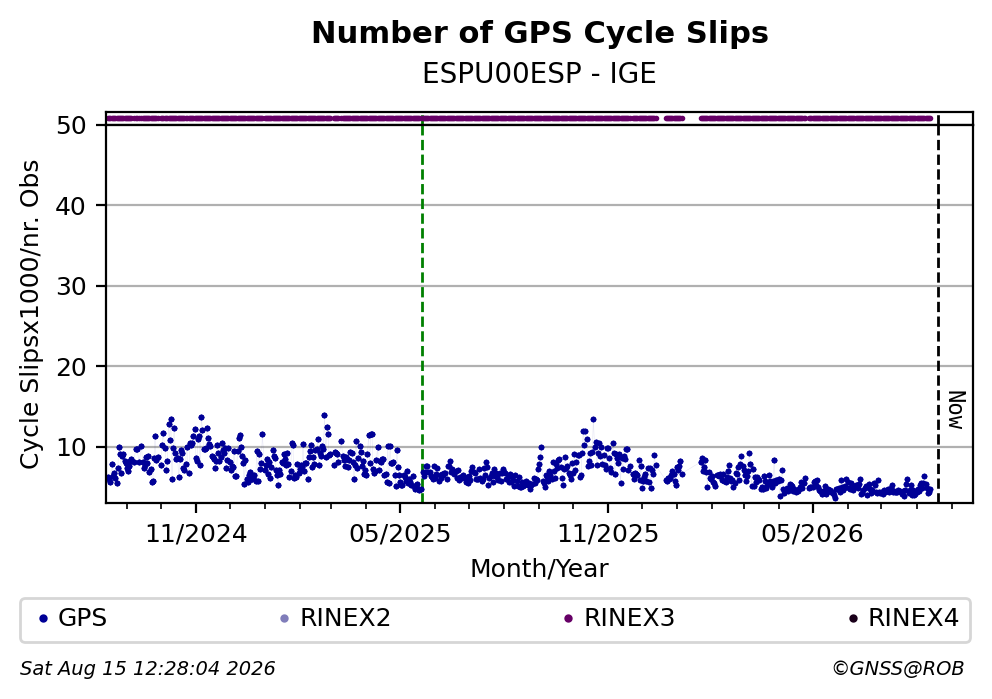The height and width of the screenshot is (699, 992).
Task: Click the RINEX2 legend entry
Action: point(335,618)
